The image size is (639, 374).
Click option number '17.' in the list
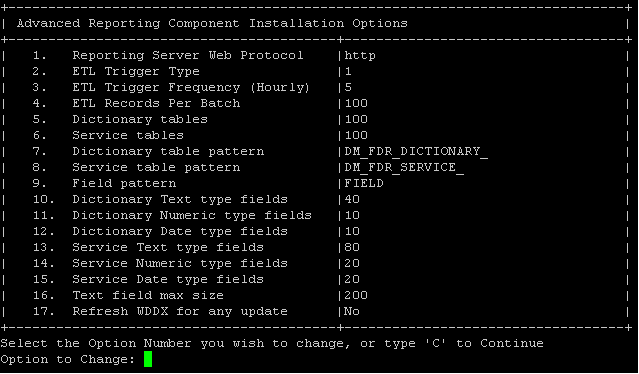[44, 311]
